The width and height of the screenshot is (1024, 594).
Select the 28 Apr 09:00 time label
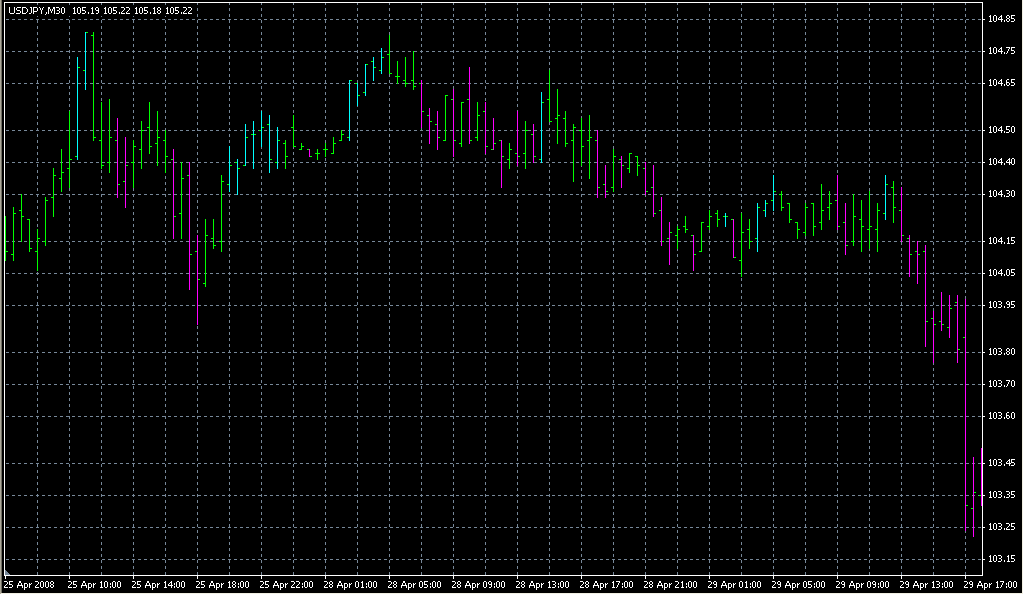(x=480, y=584)
